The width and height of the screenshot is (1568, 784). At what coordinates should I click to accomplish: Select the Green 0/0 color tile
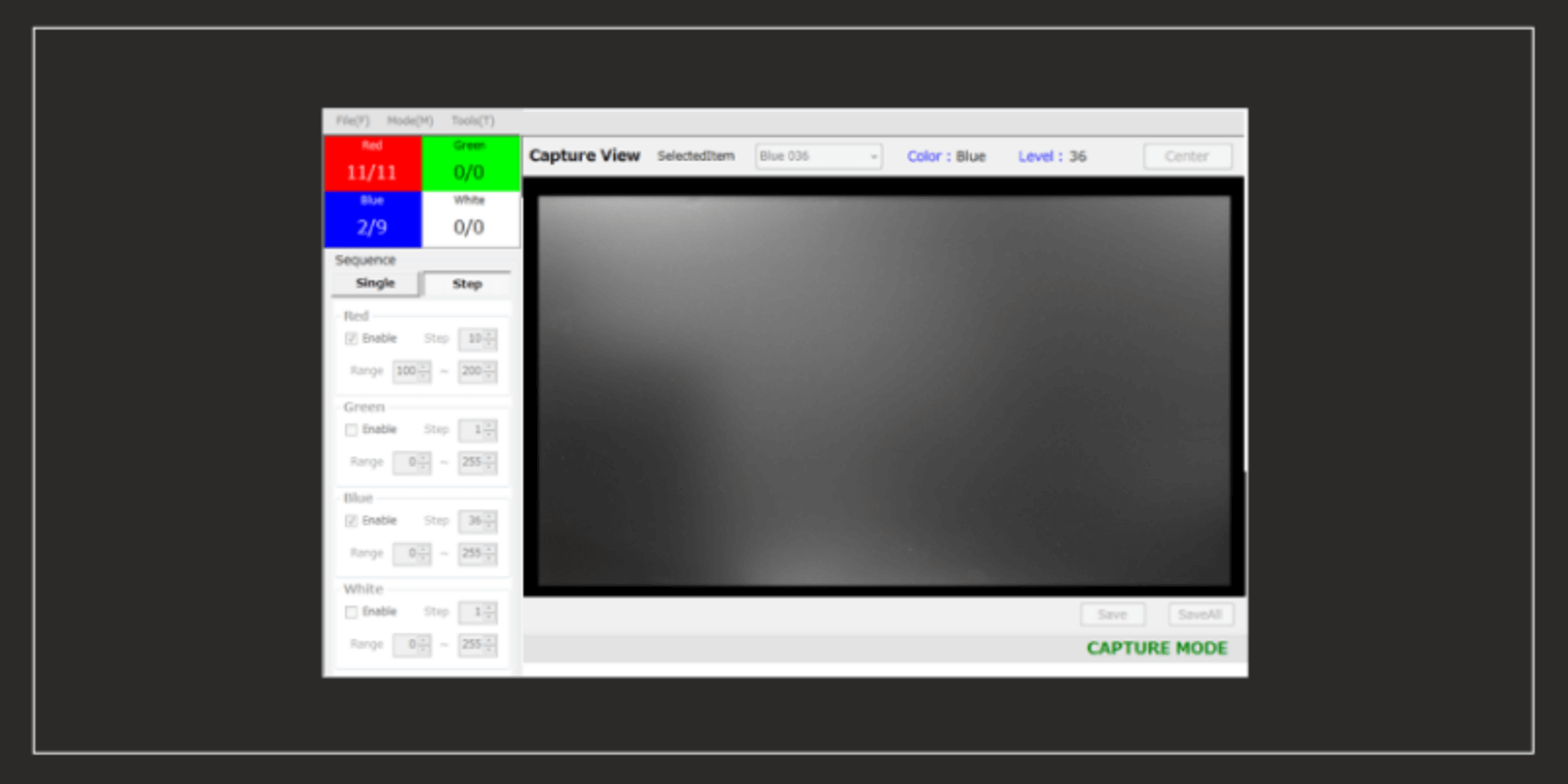coord(469,164)
